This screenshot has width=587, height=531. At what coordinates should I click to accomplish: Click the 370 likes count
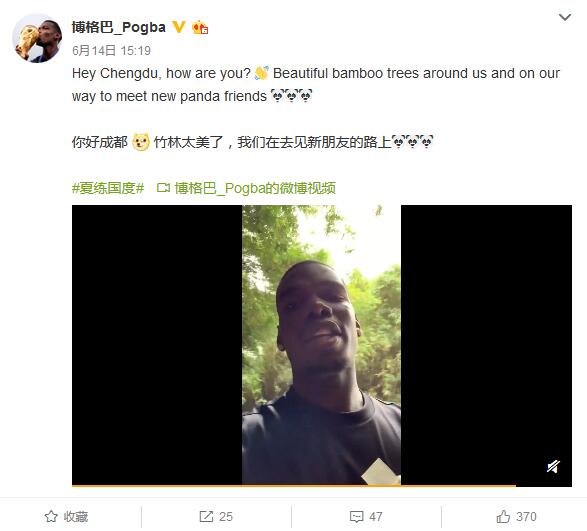(526, 517)
